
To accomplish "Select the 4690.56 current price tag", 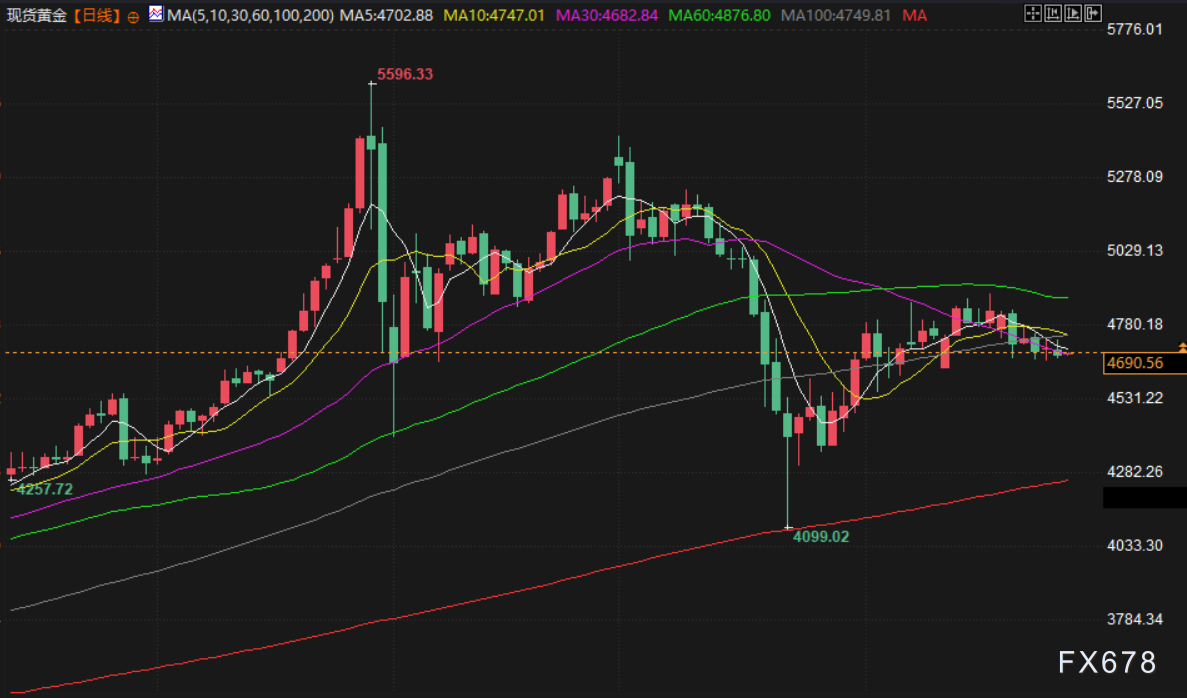I will (x=1145, y=363).
